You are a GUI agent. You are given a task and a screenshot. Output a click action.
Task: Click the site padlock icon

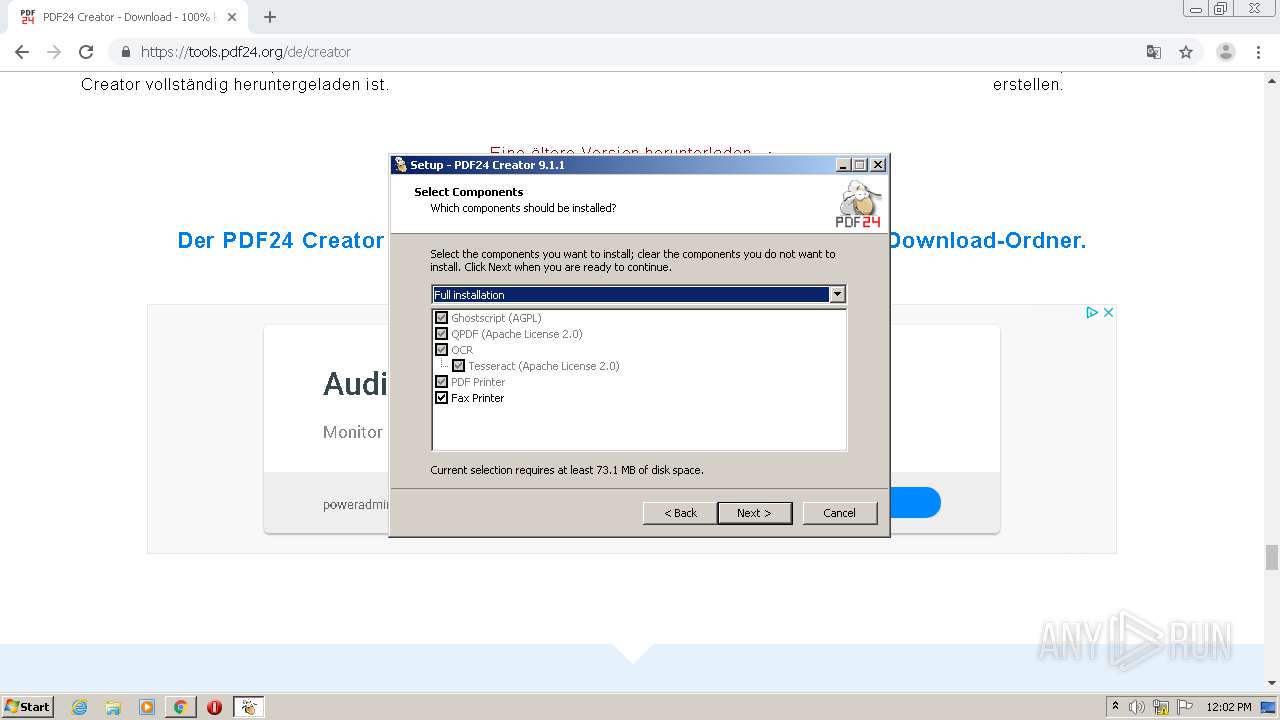point(126,52)
